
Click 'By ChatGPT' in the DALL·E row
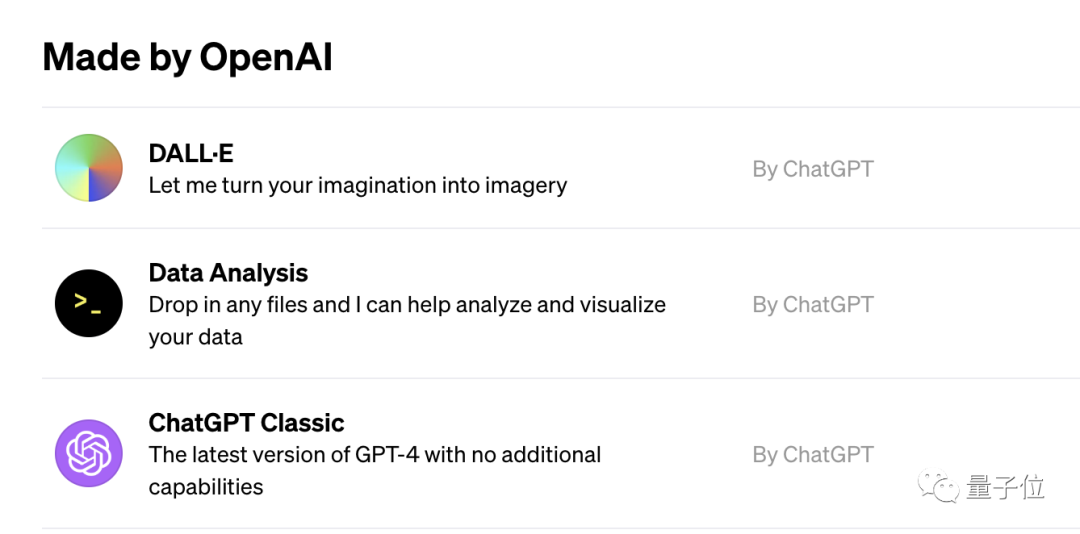813,169
